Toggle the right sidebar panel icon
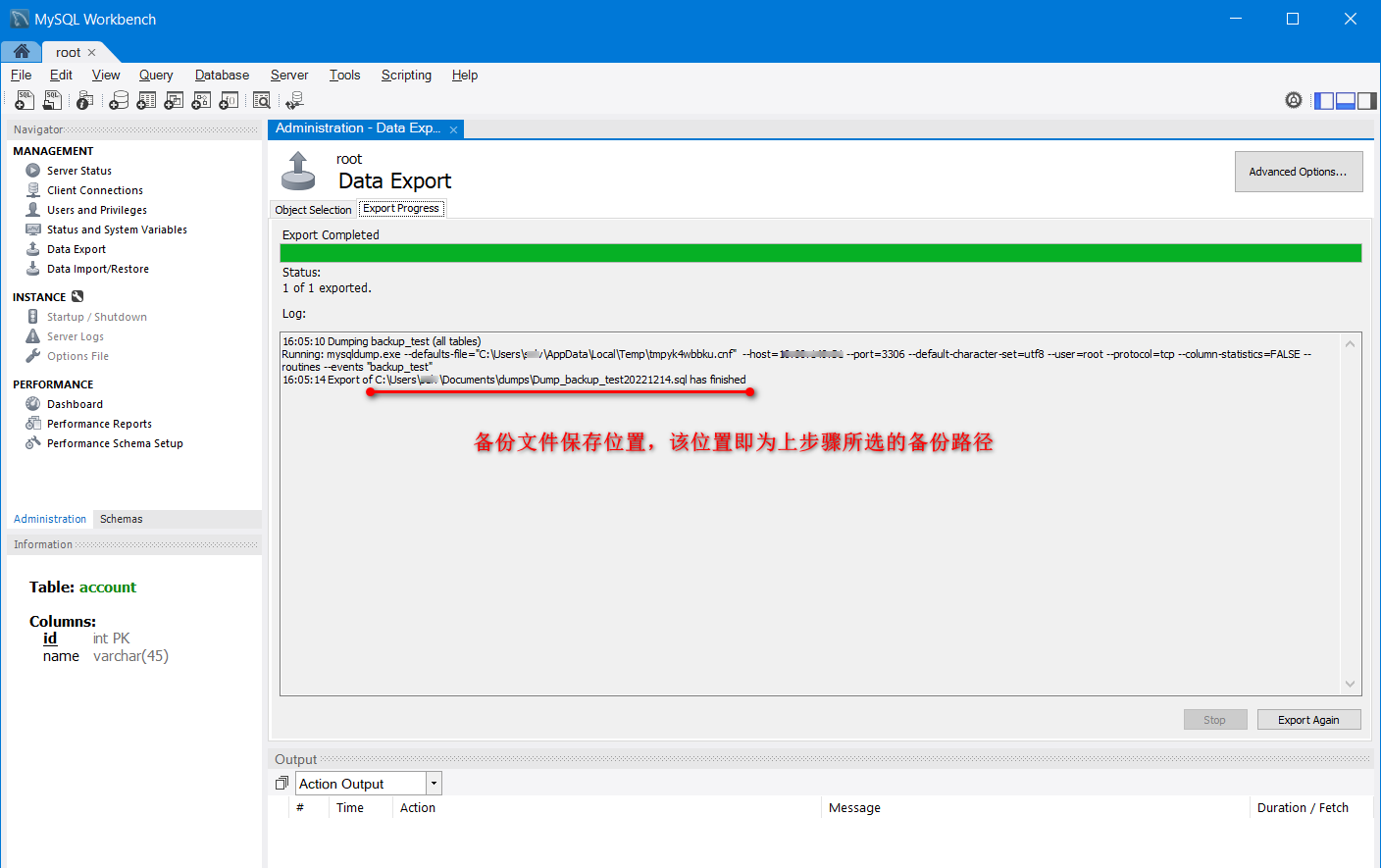 coord(1367,100)
